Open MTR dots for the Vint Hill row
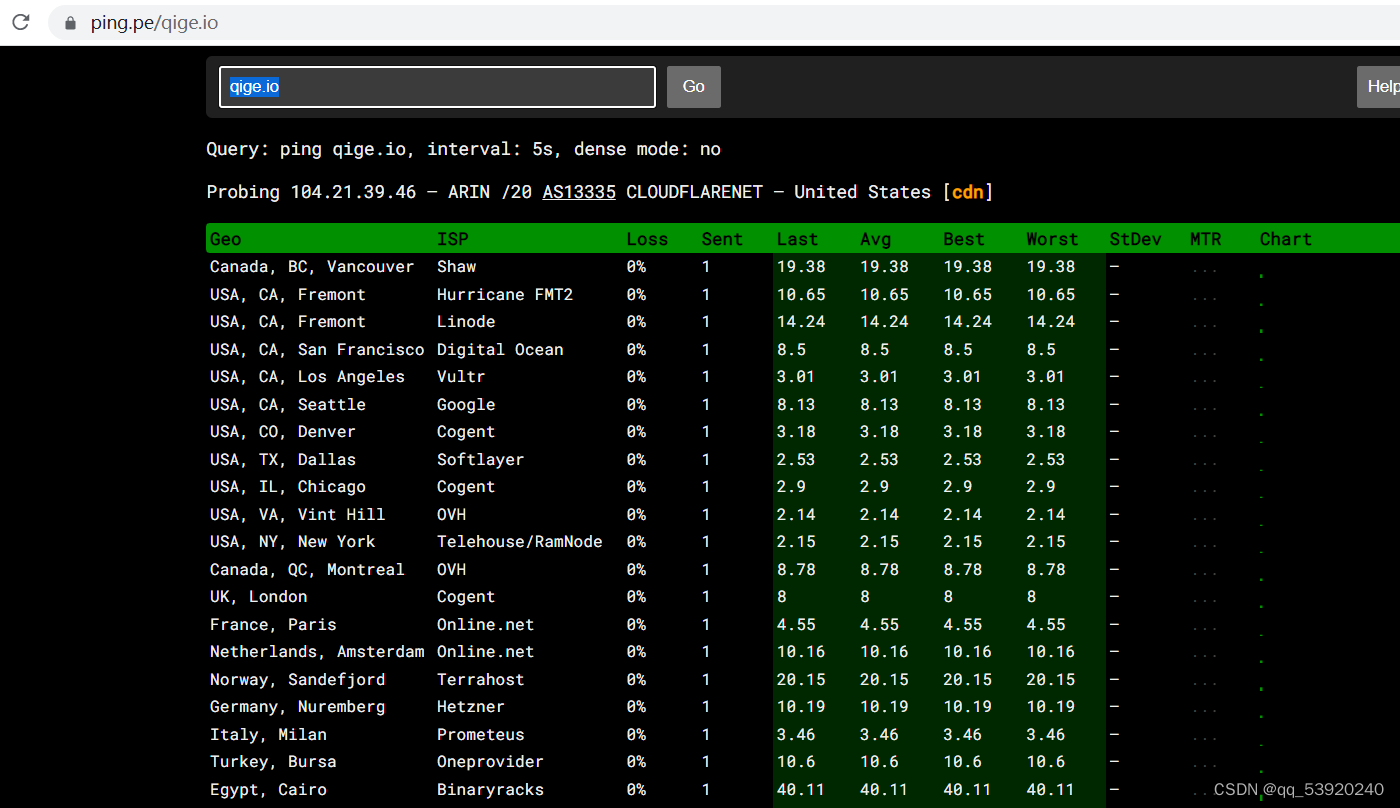 pyautogui.click(x=1205, y=517)
